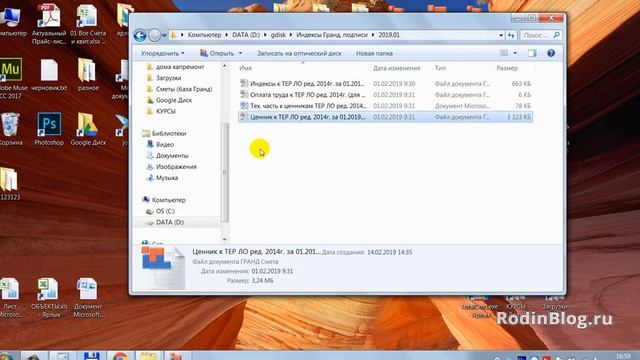
Task: Change the view with the view icon
Action: pos(504,53)
